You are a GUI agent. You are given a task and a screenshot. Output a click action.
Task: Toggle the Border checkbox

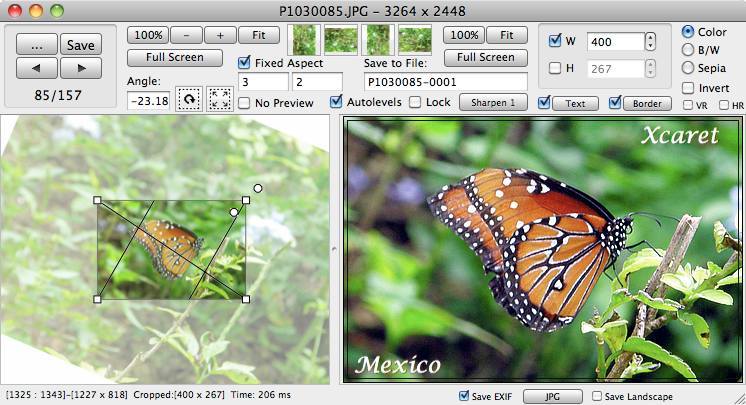click(615, 102)
